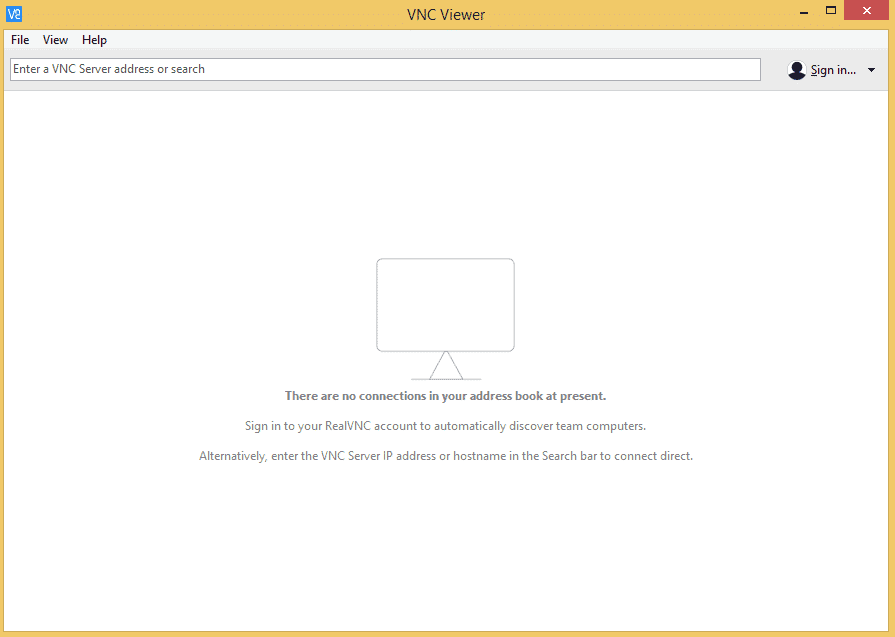Open the View menu
Screen dimensions: 895x637
pos(55,40)
